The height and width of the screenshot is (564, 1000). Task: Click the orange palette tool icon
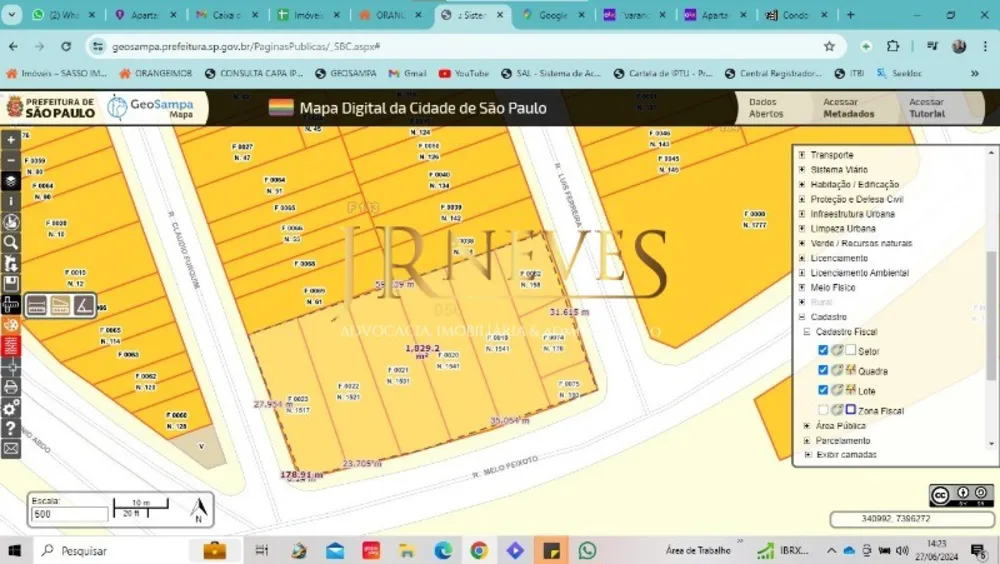(x=11, y=325)
